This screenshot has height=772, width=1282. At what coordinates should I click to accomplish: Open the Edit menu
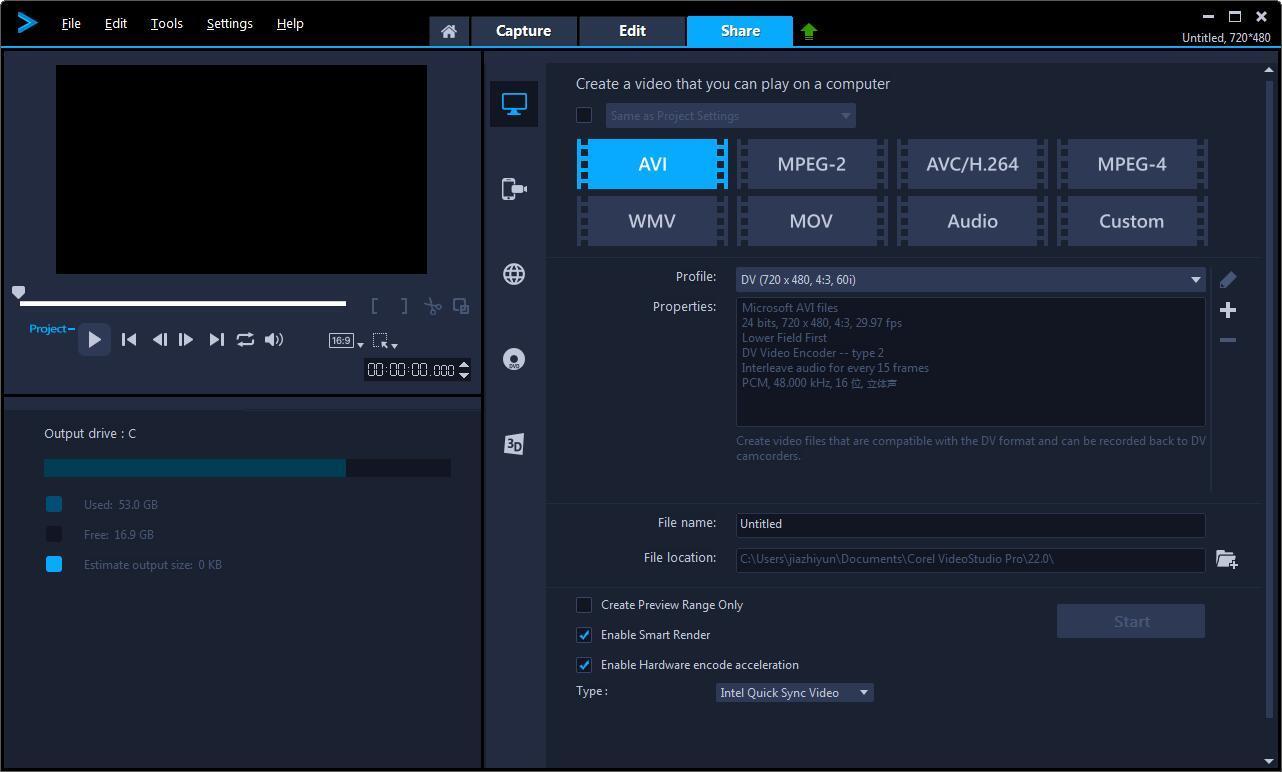point(116,24)
